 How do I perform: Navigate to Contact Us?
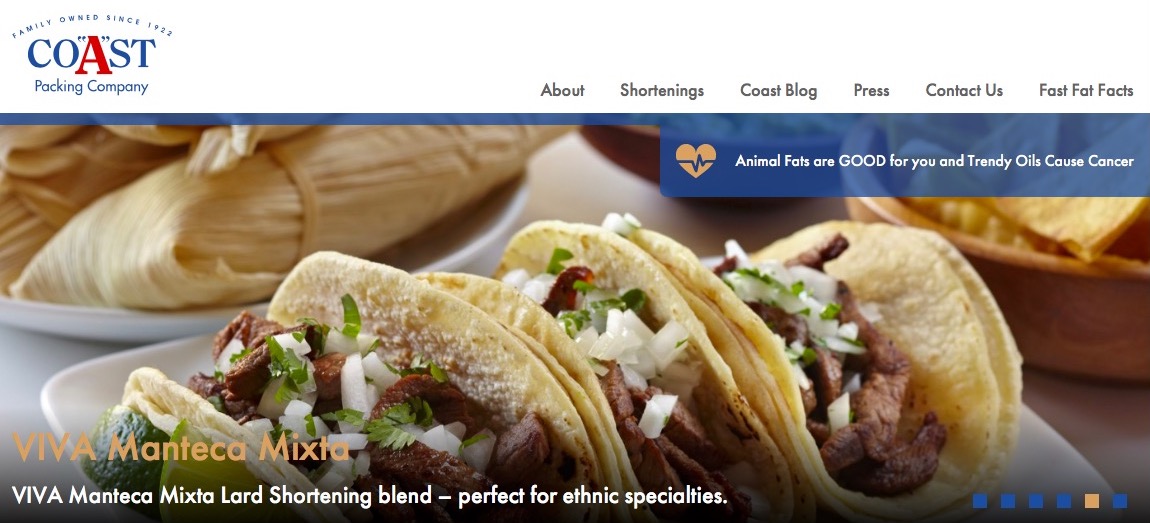pos(964,90)
